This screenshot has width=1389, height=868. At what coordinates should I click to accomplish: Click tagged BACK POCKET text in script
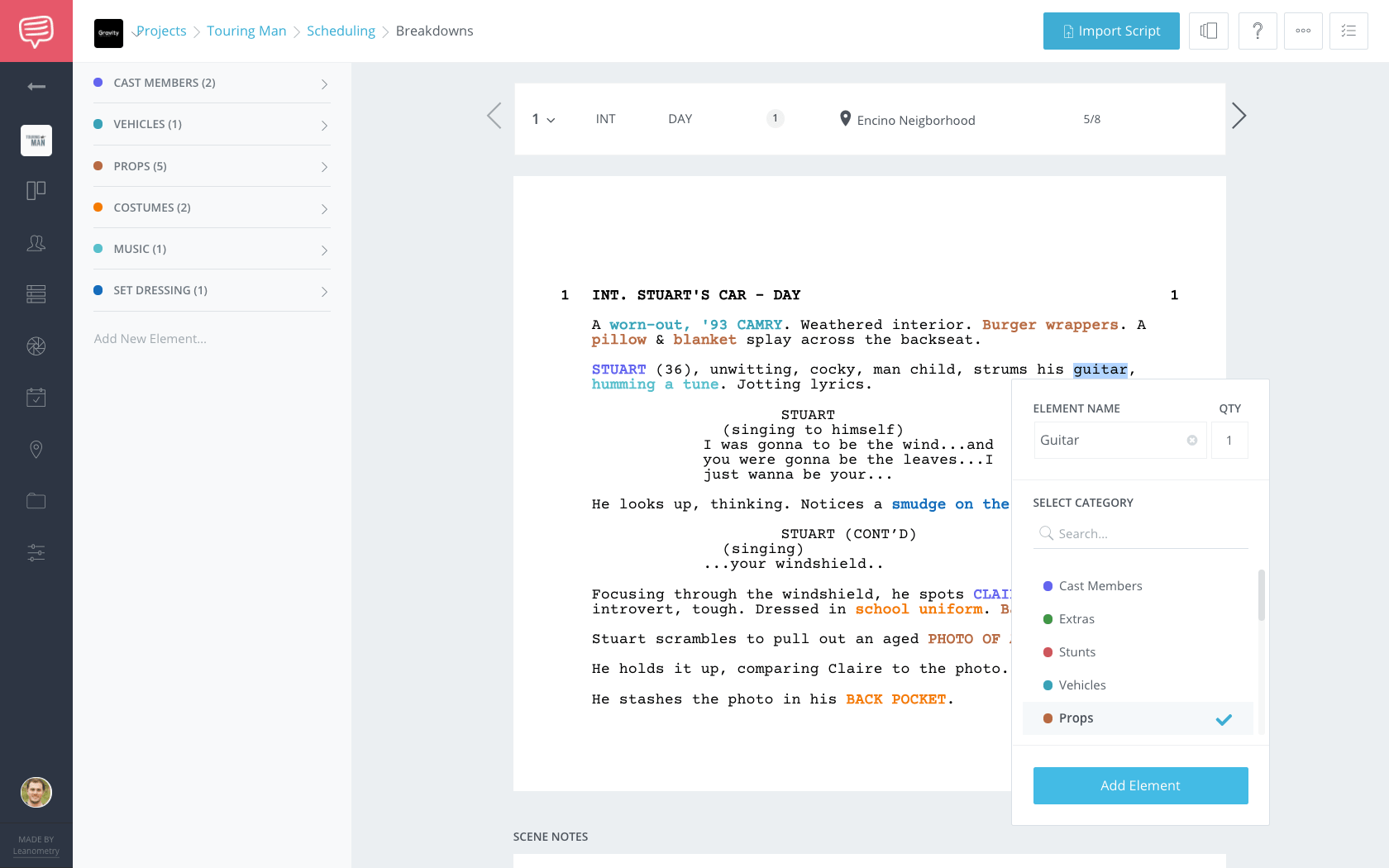pos(895,699)
